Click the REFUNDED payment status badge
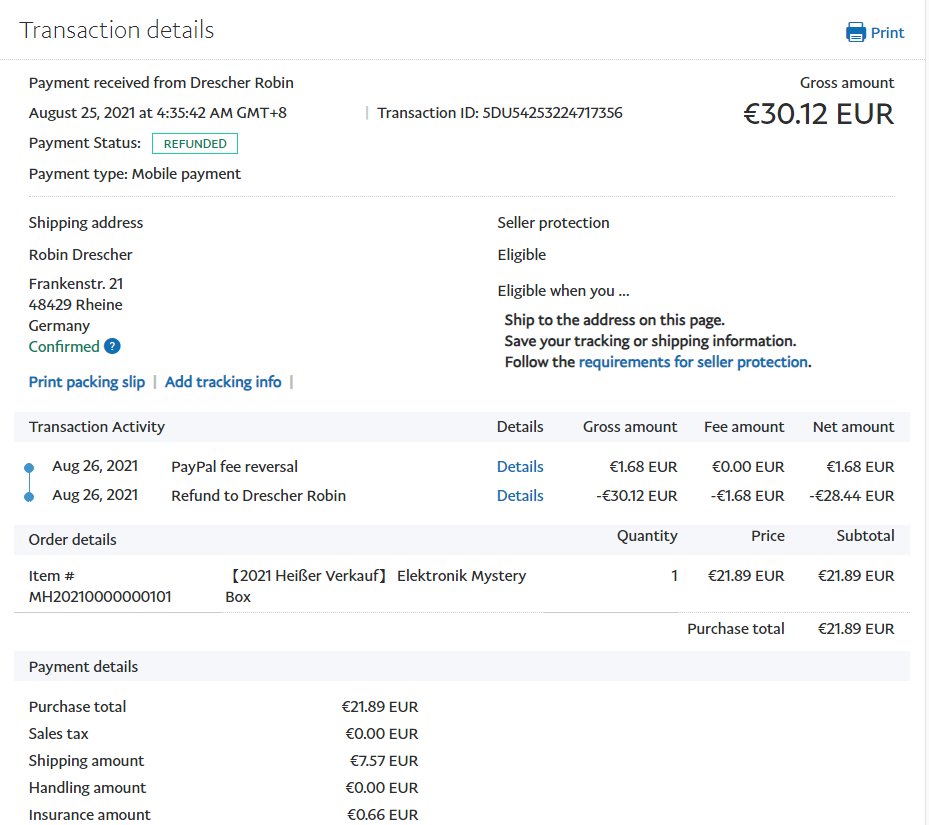The width and height of the screenshot is (929, 825). point(195,144)
